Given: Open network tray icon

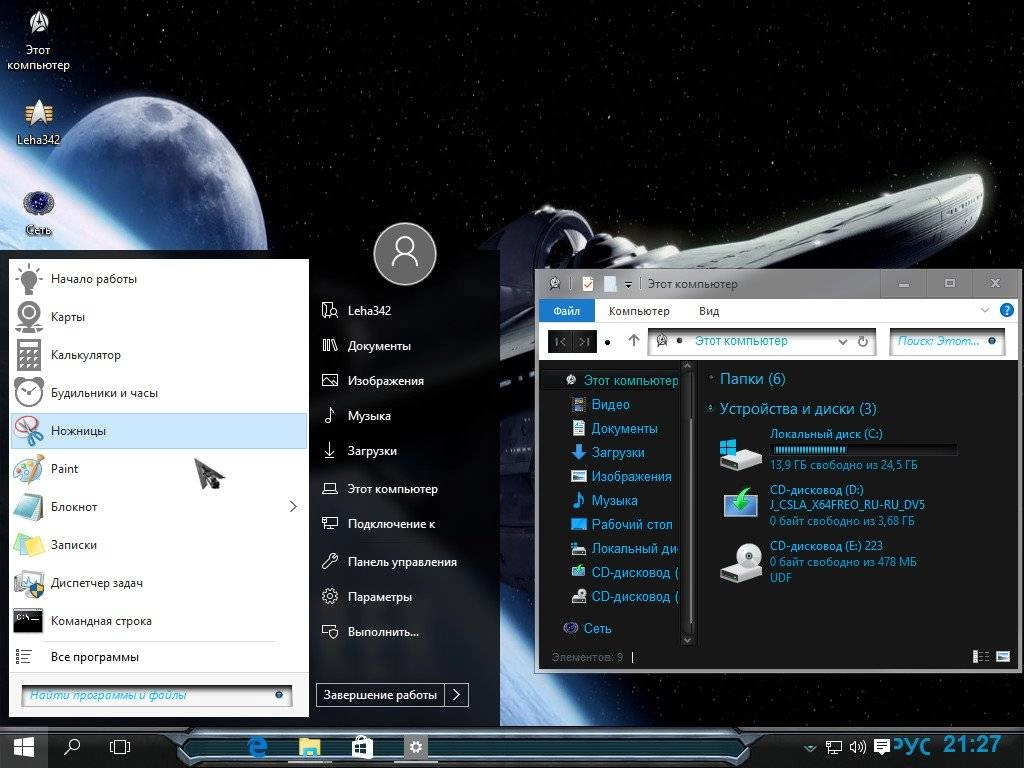Looking at the screenshot, I should click(834, 747).
